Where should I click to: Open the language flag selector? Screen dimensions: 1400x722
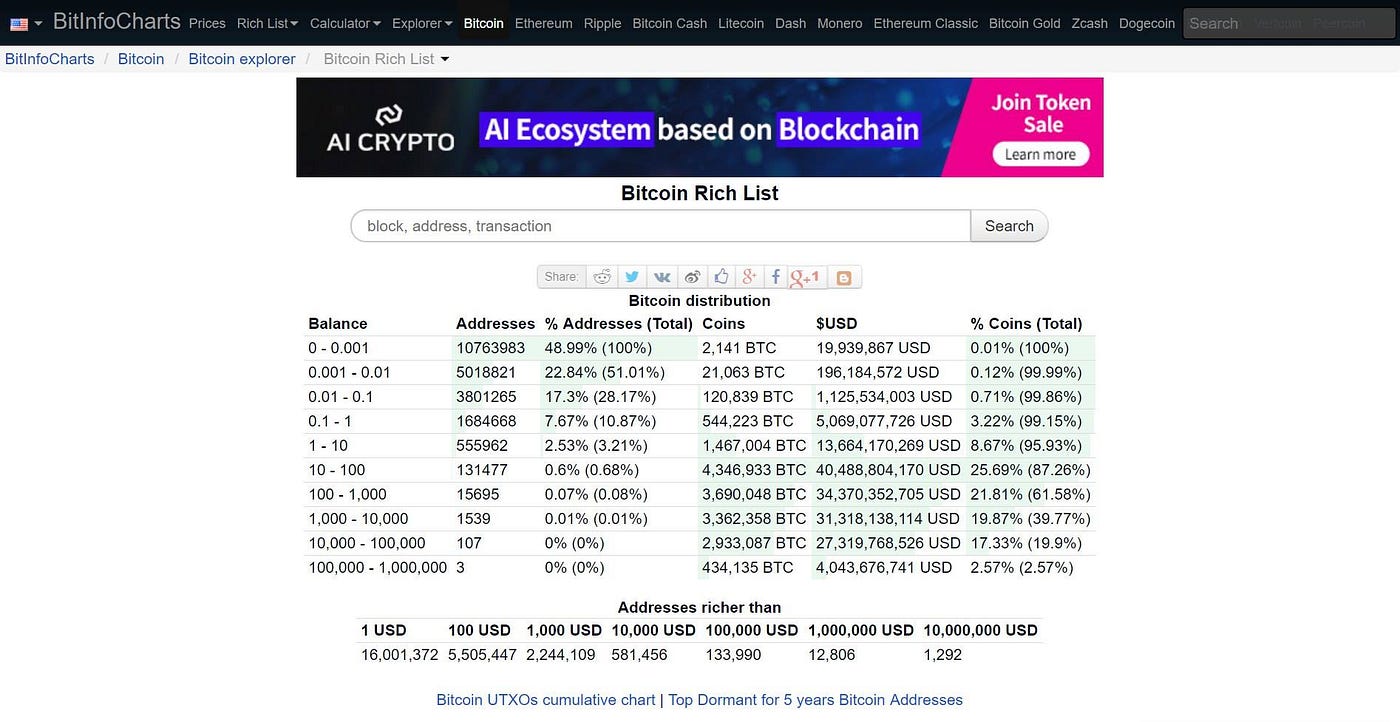(x=25, y=21)
